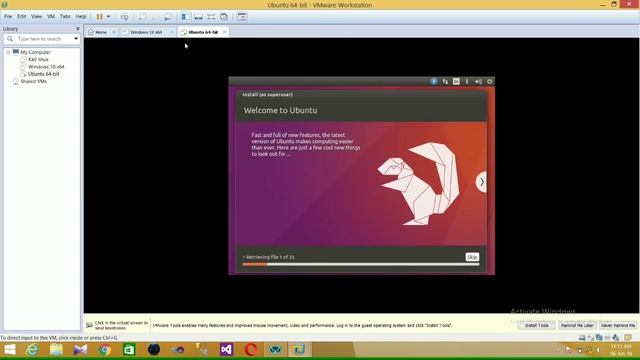This screenshot has height=360, width=640.
Task: Open Ubuntu network indicator
Action: [445, 81]
